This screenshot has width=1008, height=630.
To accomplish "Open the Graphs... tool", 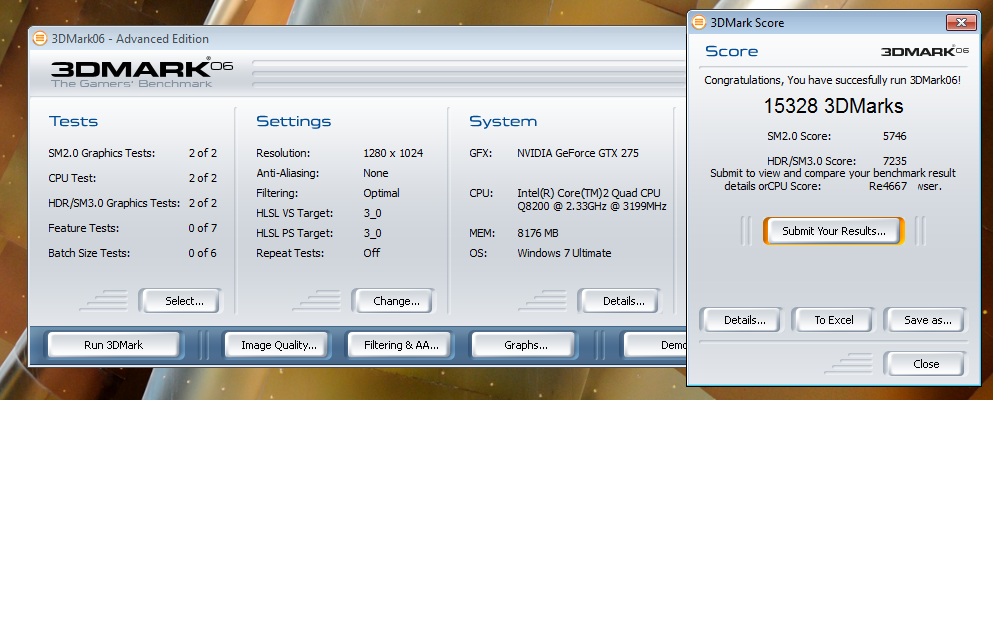I will (525, 345).
